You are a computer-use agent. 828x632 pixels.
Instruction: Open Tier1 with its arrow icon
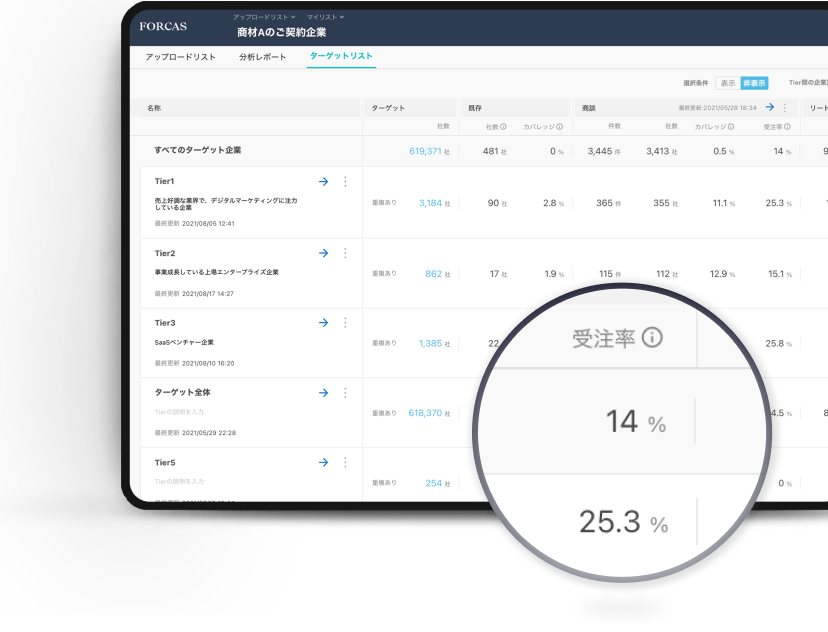324,182
